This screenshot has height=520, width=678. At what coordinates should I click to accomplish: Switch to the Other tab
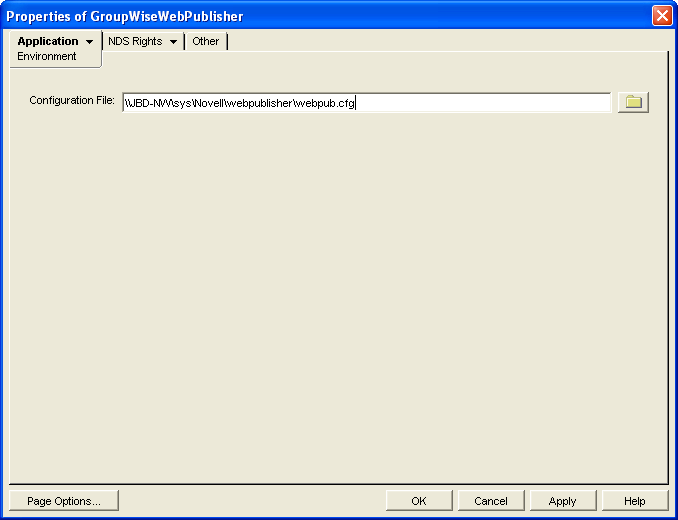[205, 41]
